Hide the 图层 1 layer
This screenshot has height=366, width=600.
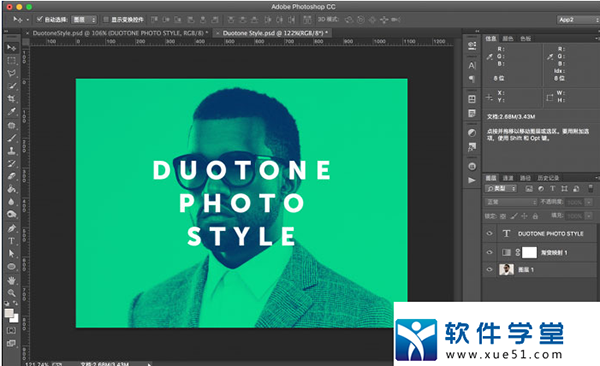click(489, 270)
